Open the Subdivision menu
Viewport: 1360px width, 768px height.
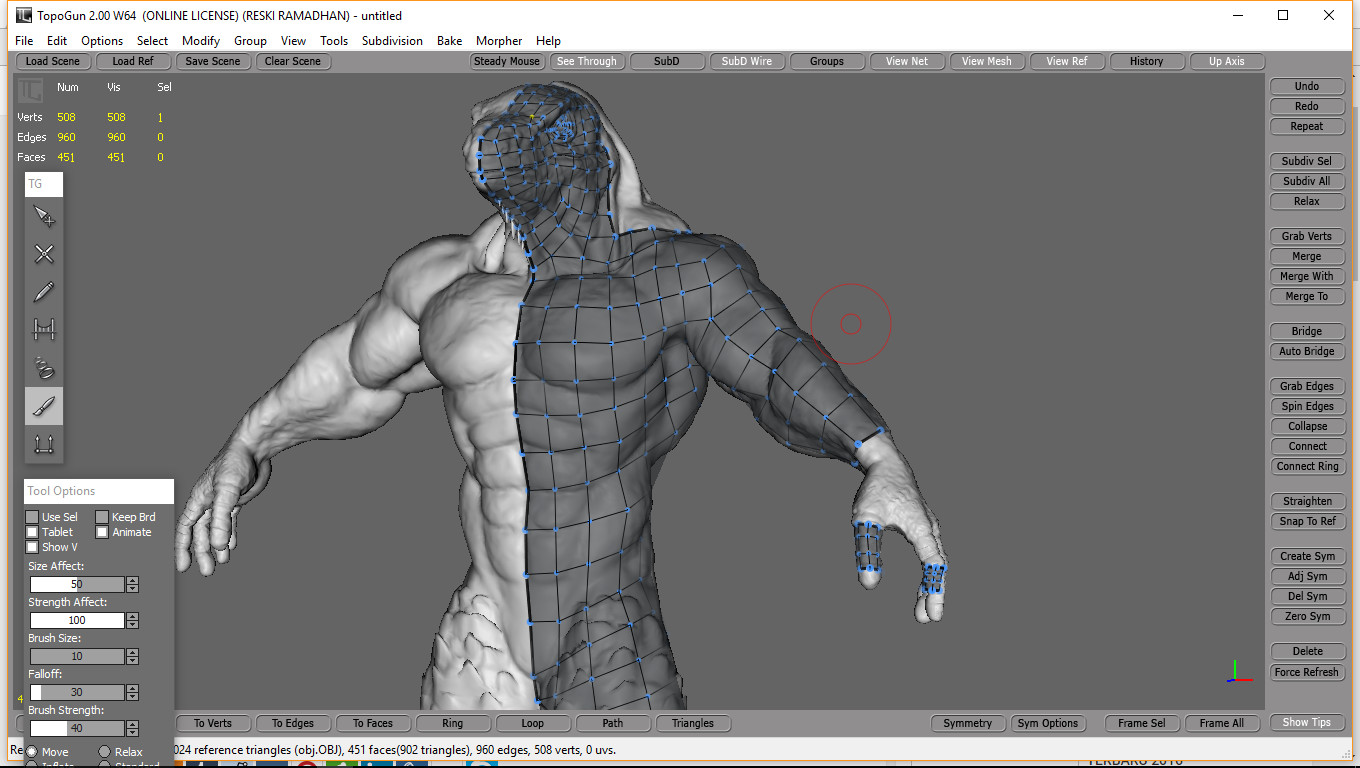392,41
